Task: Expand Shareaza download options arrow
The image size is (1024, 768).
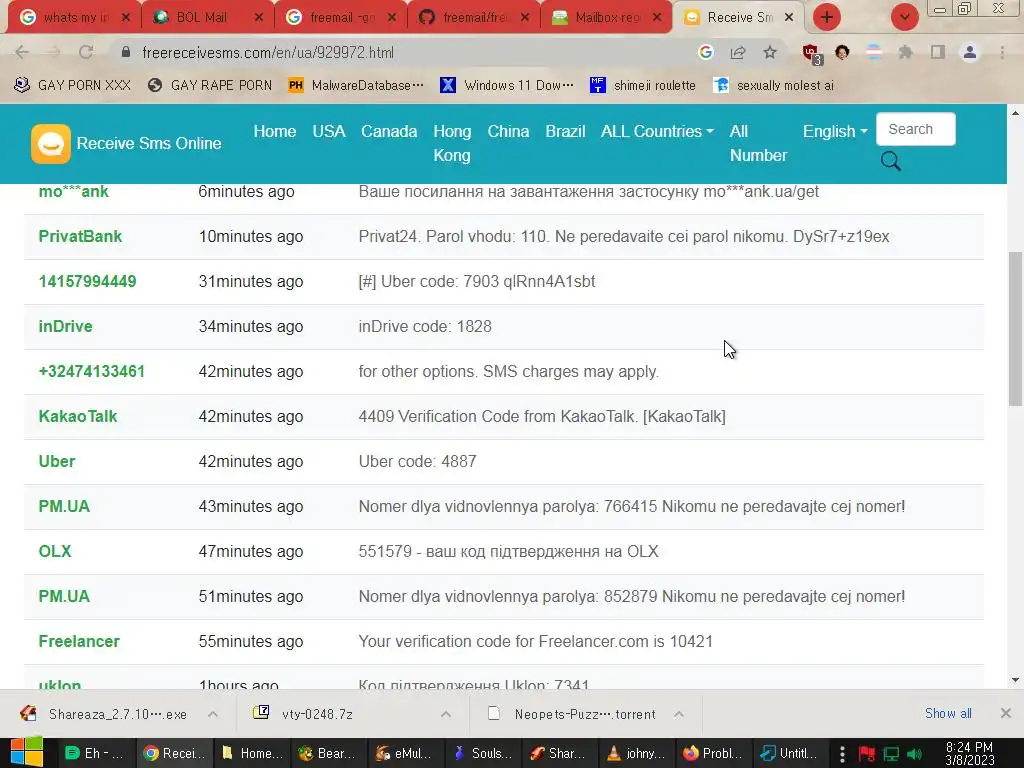Action: [x=213, y=714]
